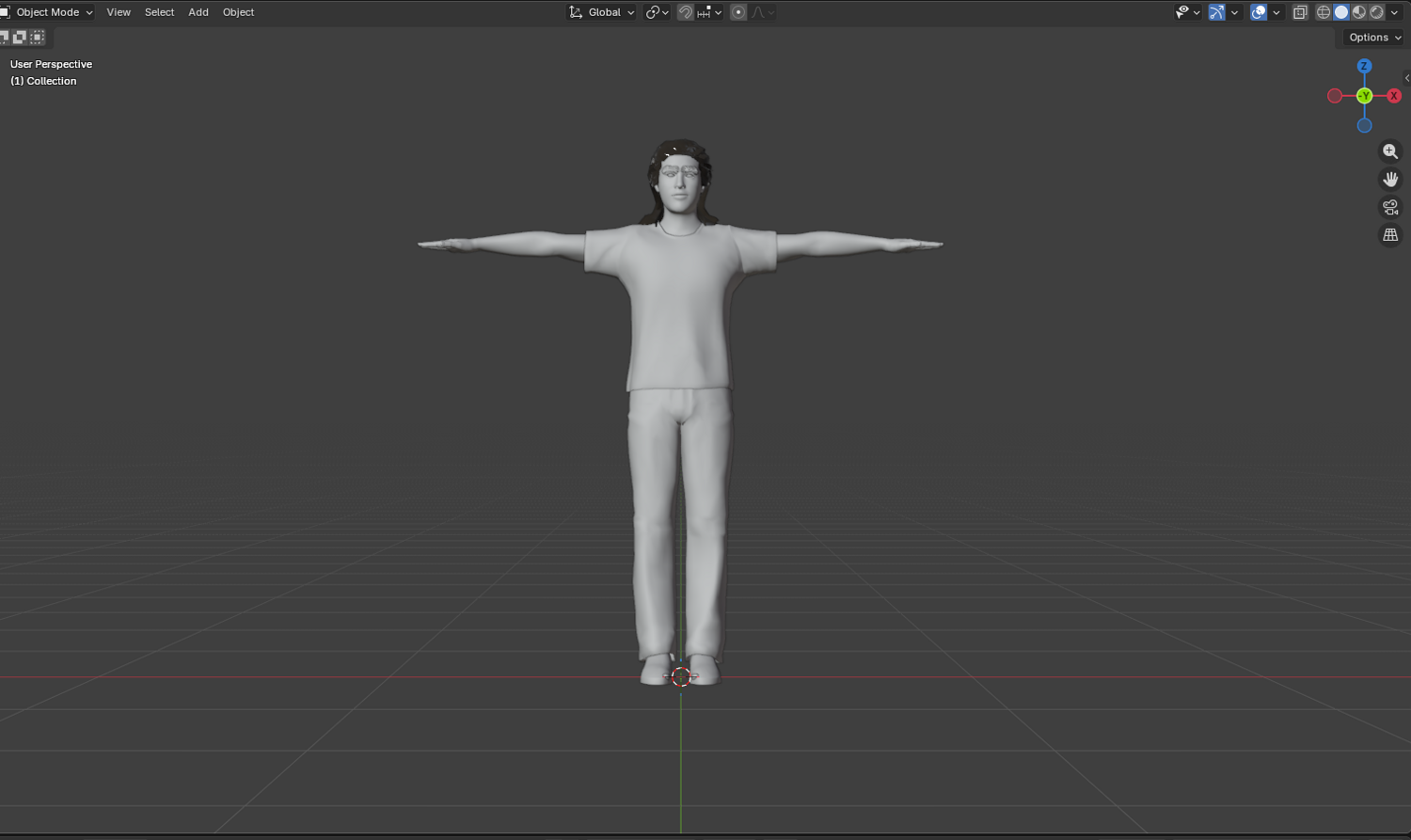
Task: Switch to rendered viewport shading
Action: click(x=1377, y=12)
